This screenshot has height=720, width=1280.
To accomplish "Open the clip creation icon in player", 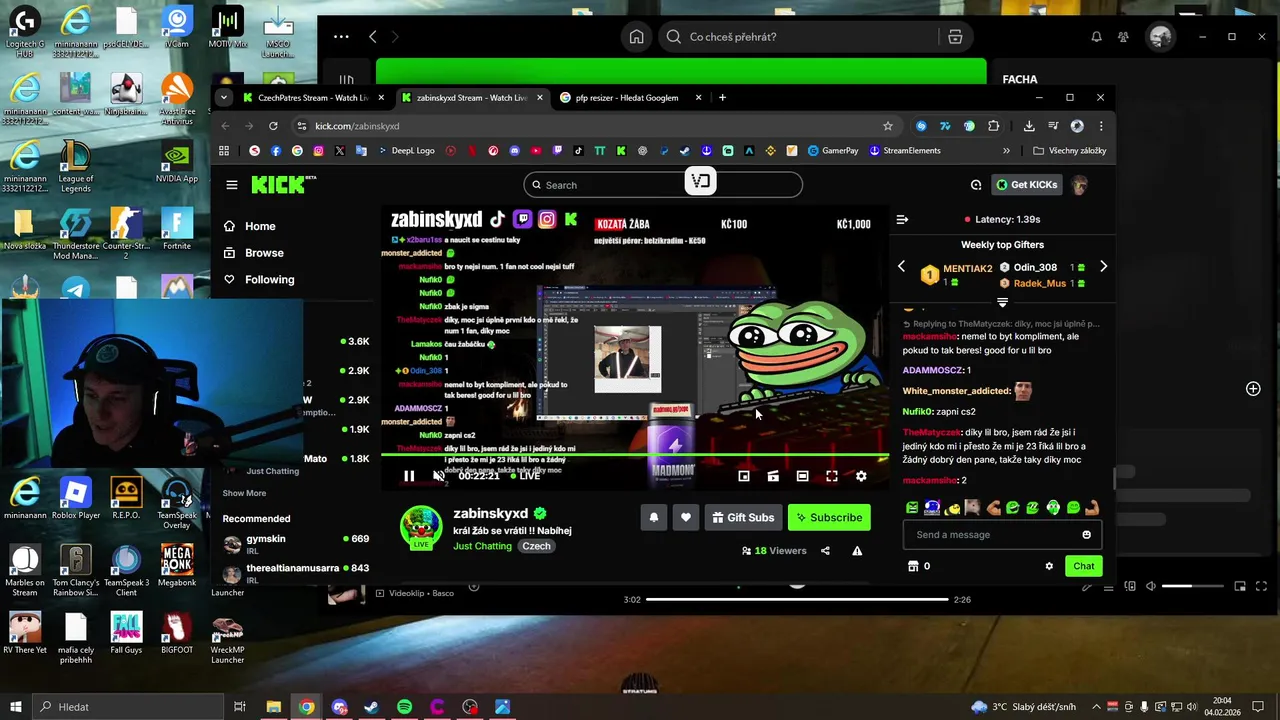I will [773, 476].
